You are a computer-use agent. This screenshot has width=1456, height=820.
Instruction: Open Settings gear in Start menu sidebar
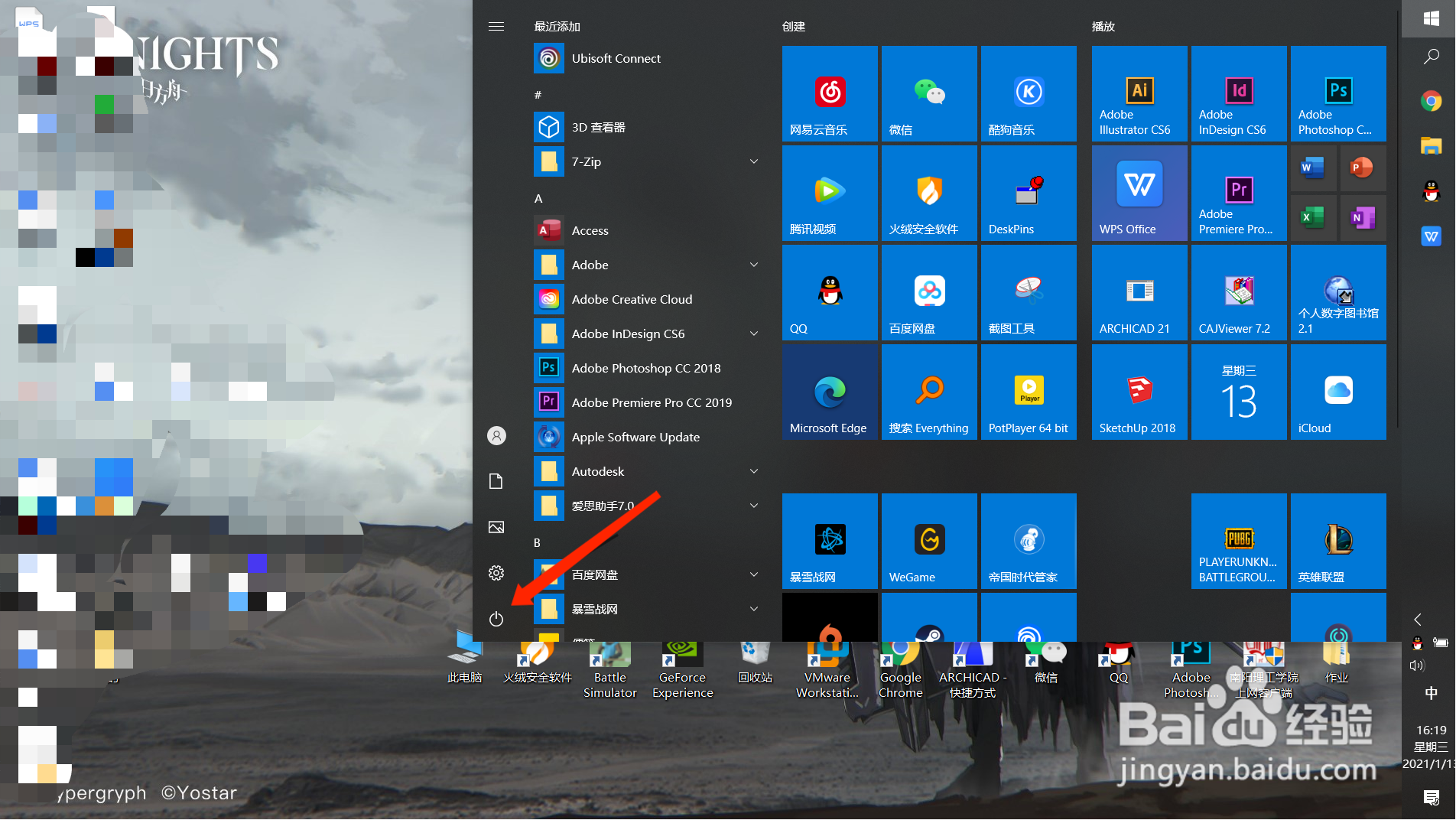coord(496,573)
